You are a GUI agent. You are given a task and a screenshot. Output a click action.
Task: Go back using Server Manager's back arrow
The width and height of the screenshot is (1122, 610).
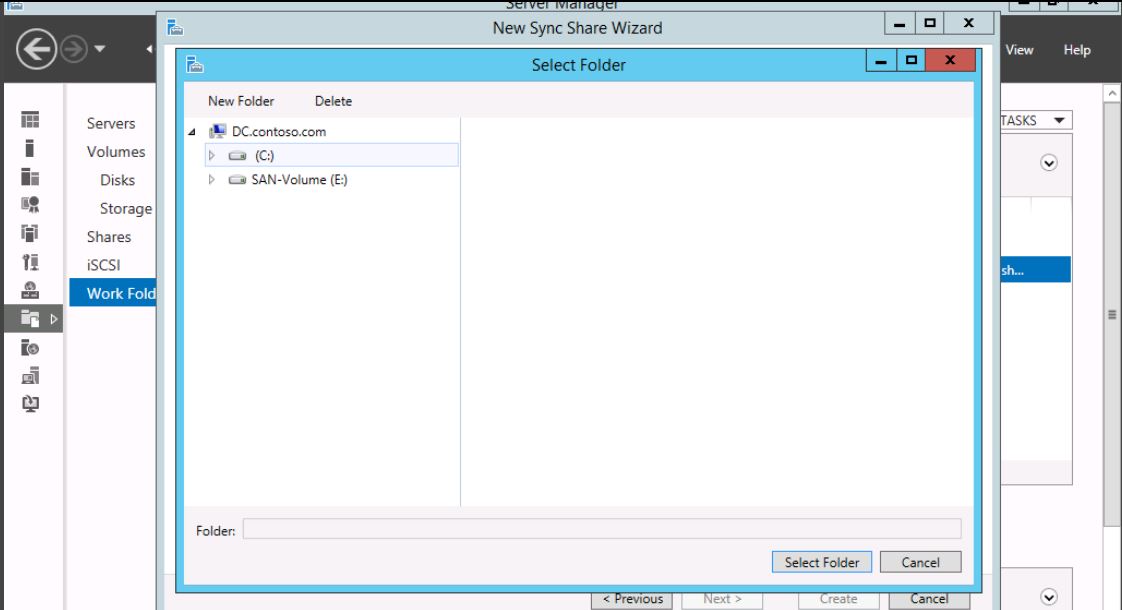36,49
